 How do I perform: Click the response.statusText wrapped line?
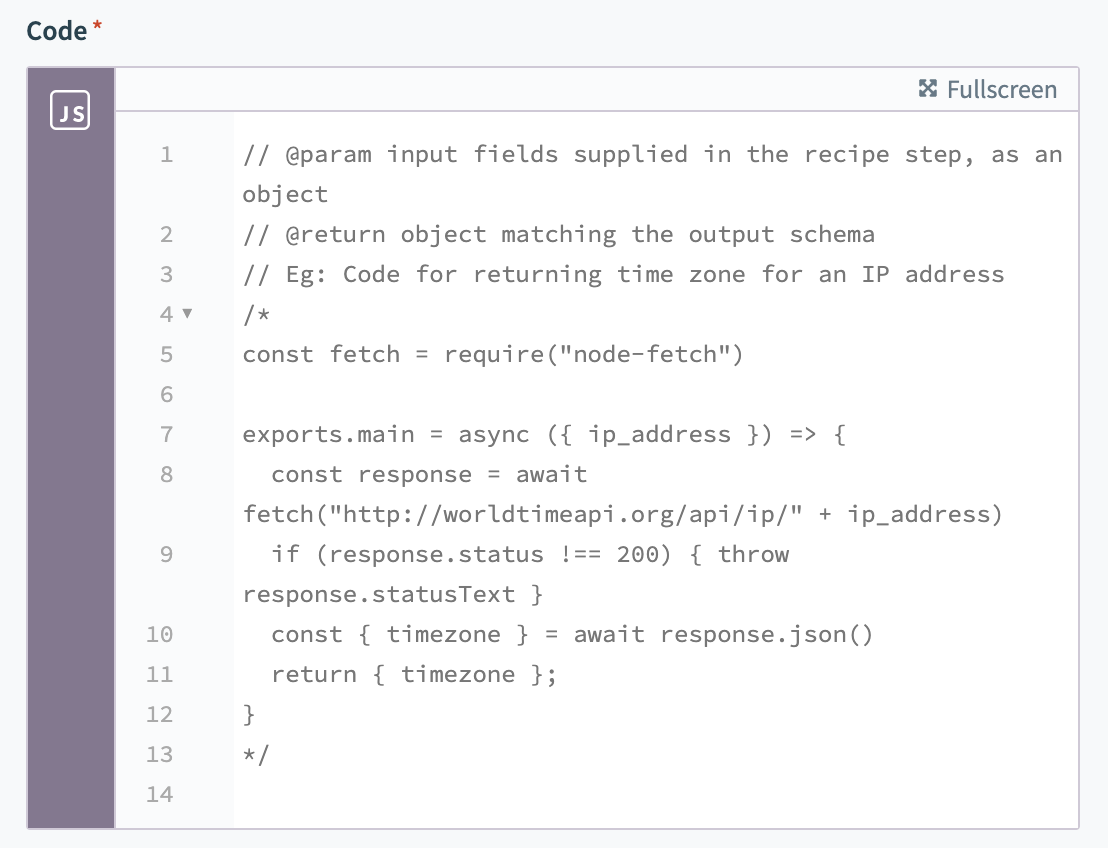(392, 594)
